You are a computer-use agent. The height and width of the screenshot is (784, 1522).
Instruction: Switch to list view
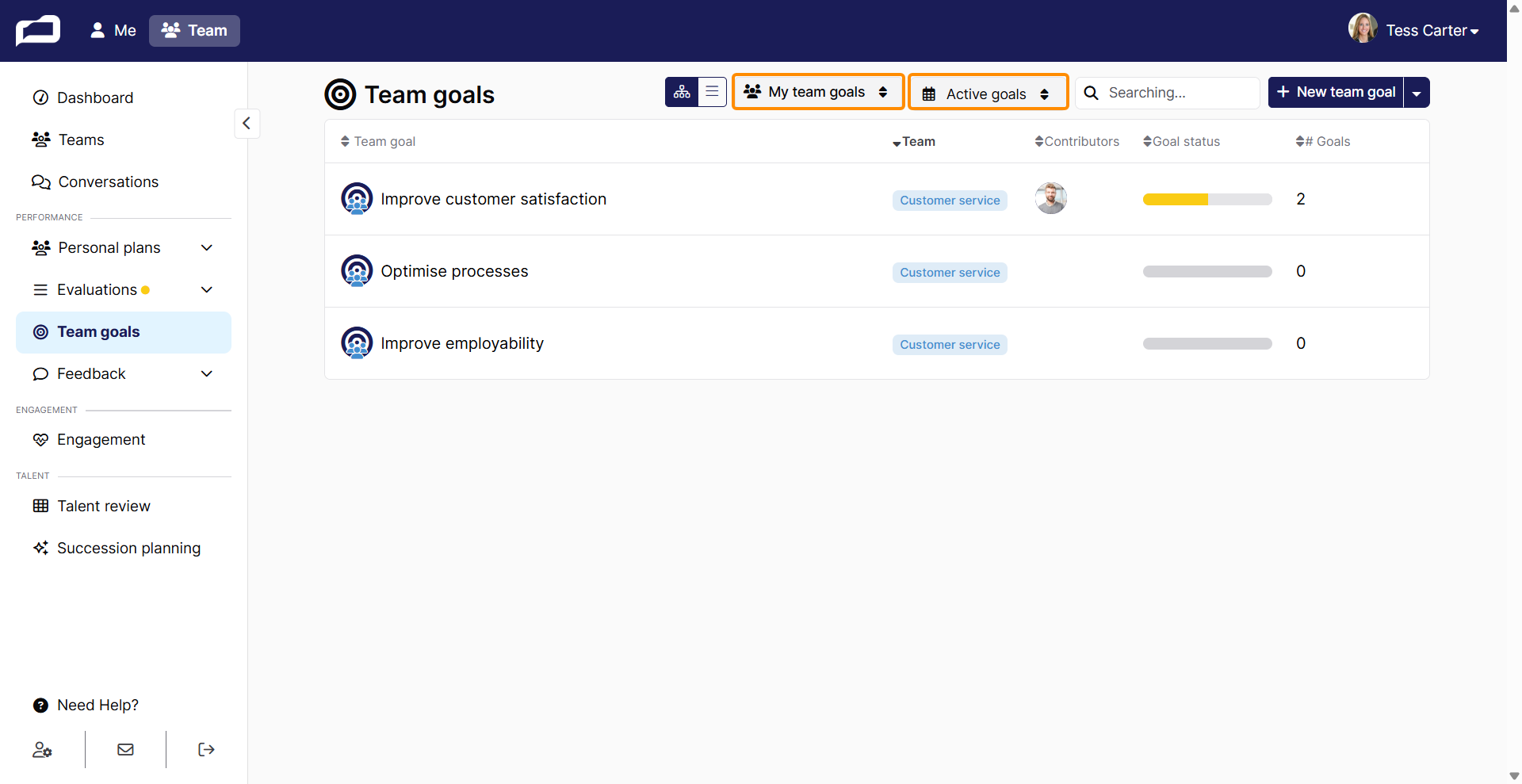coord(712,92)
